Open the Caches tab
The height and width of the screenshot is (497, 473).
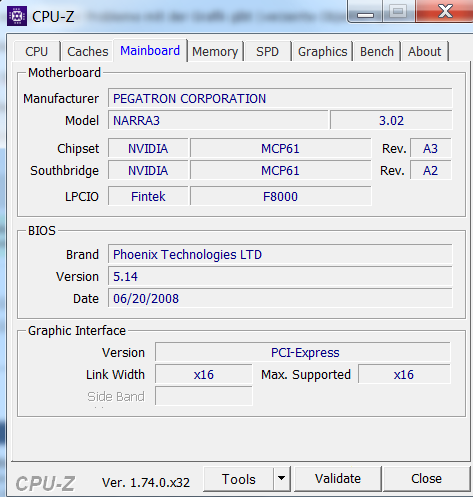pos(87,51)
